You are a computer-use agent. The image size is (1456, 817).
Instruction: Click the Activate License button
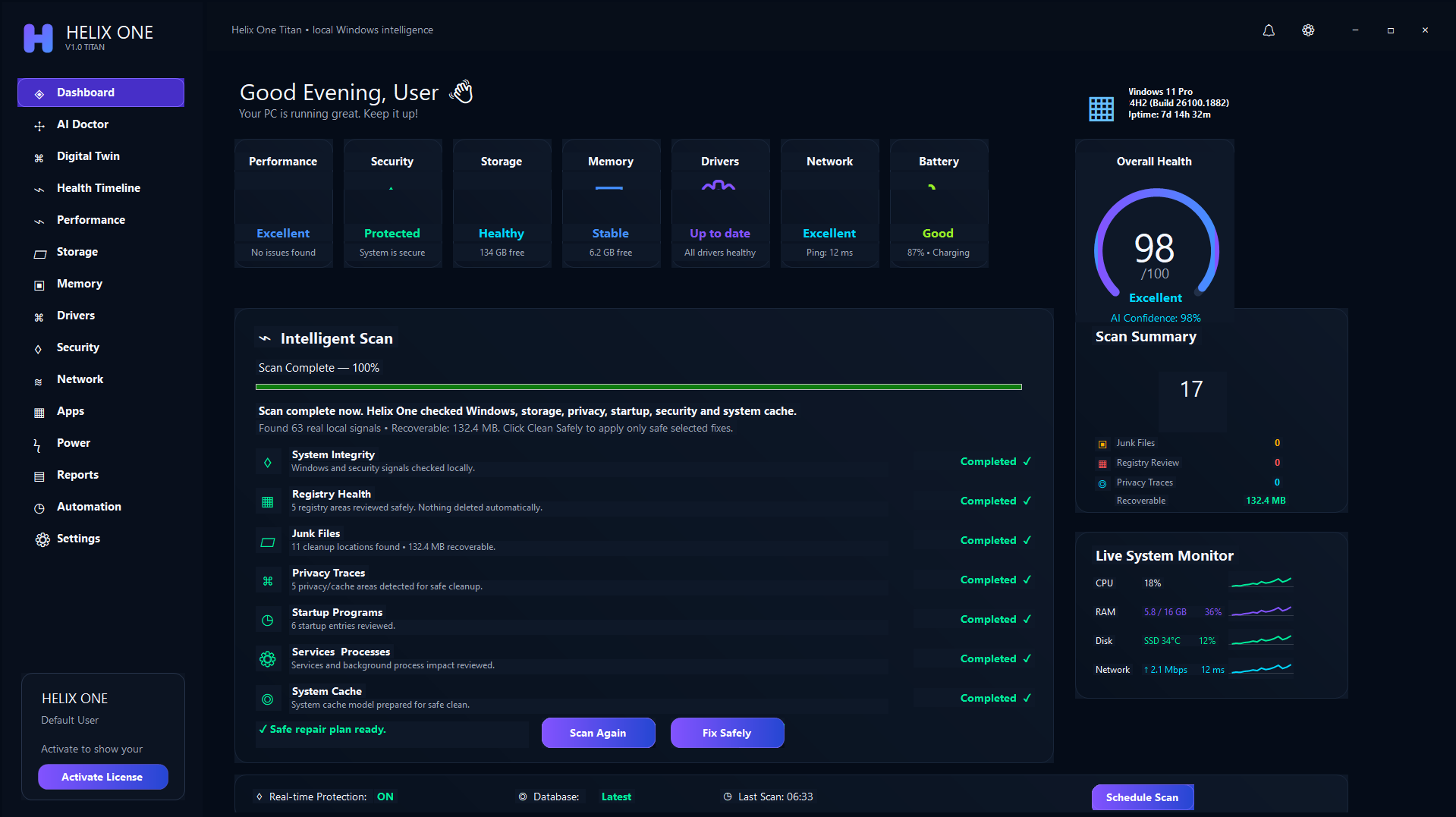[x=102, y=777]
